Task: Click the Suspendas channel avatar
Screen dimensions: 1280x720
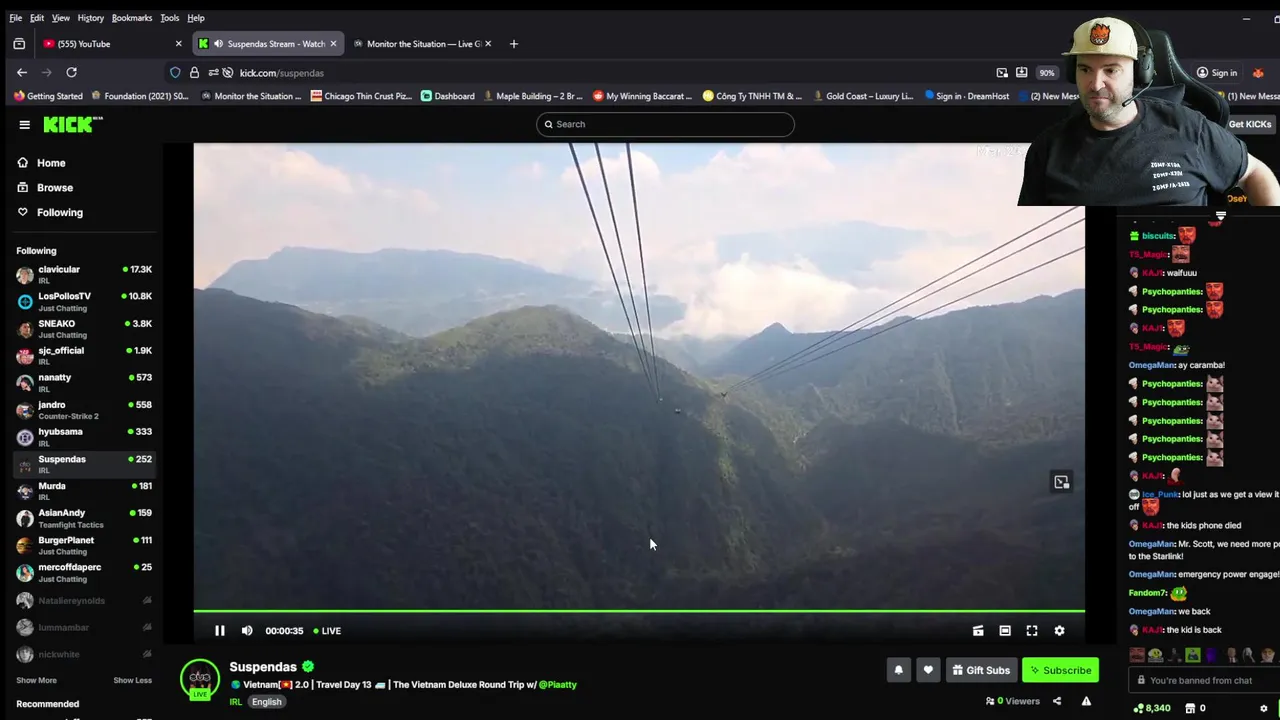Action: (200, 678)
